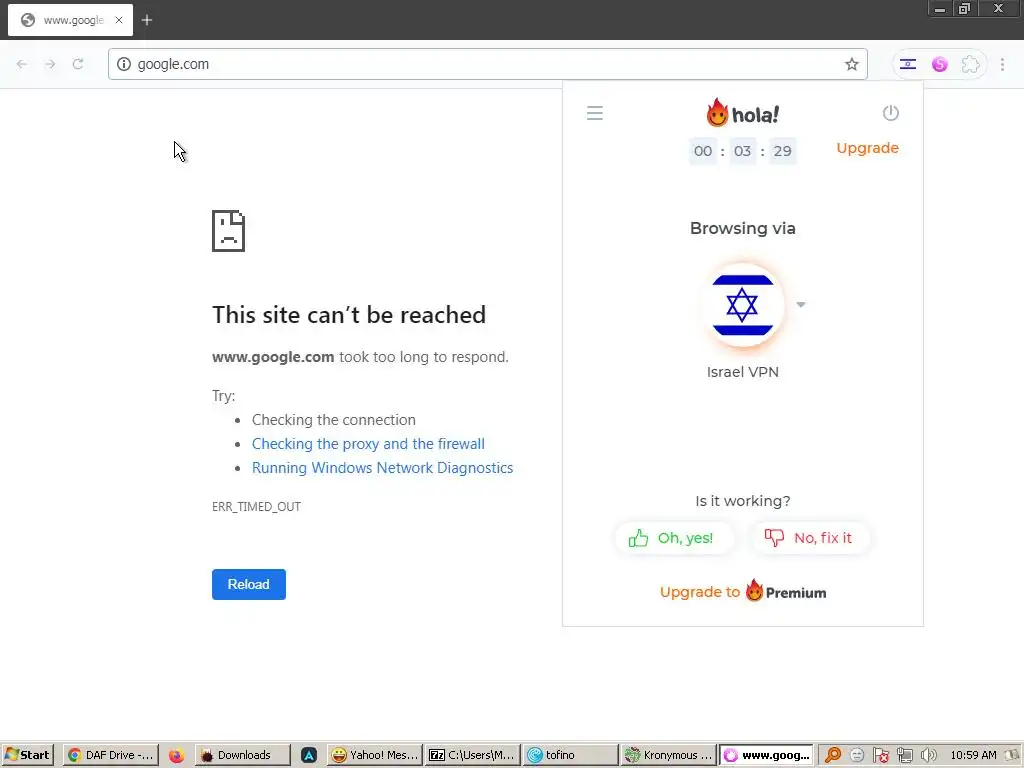Switch to Yahoo! Messenger taskbar item
Image resolution: width=1024 pixels, height=768 pixels.
coord(375,755)
